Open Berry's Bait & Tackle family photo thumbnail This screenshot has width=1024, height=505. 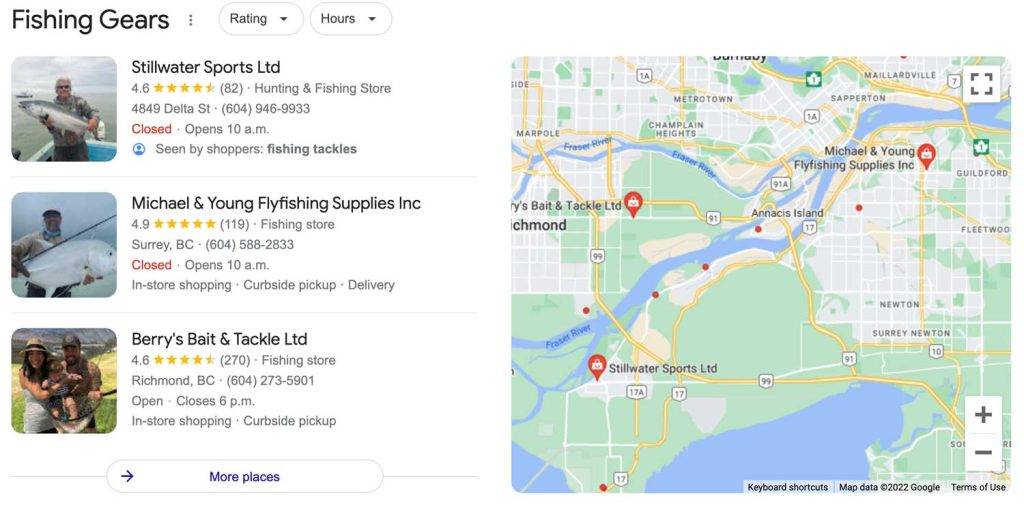pyautogui.click(x=64, y=380)
